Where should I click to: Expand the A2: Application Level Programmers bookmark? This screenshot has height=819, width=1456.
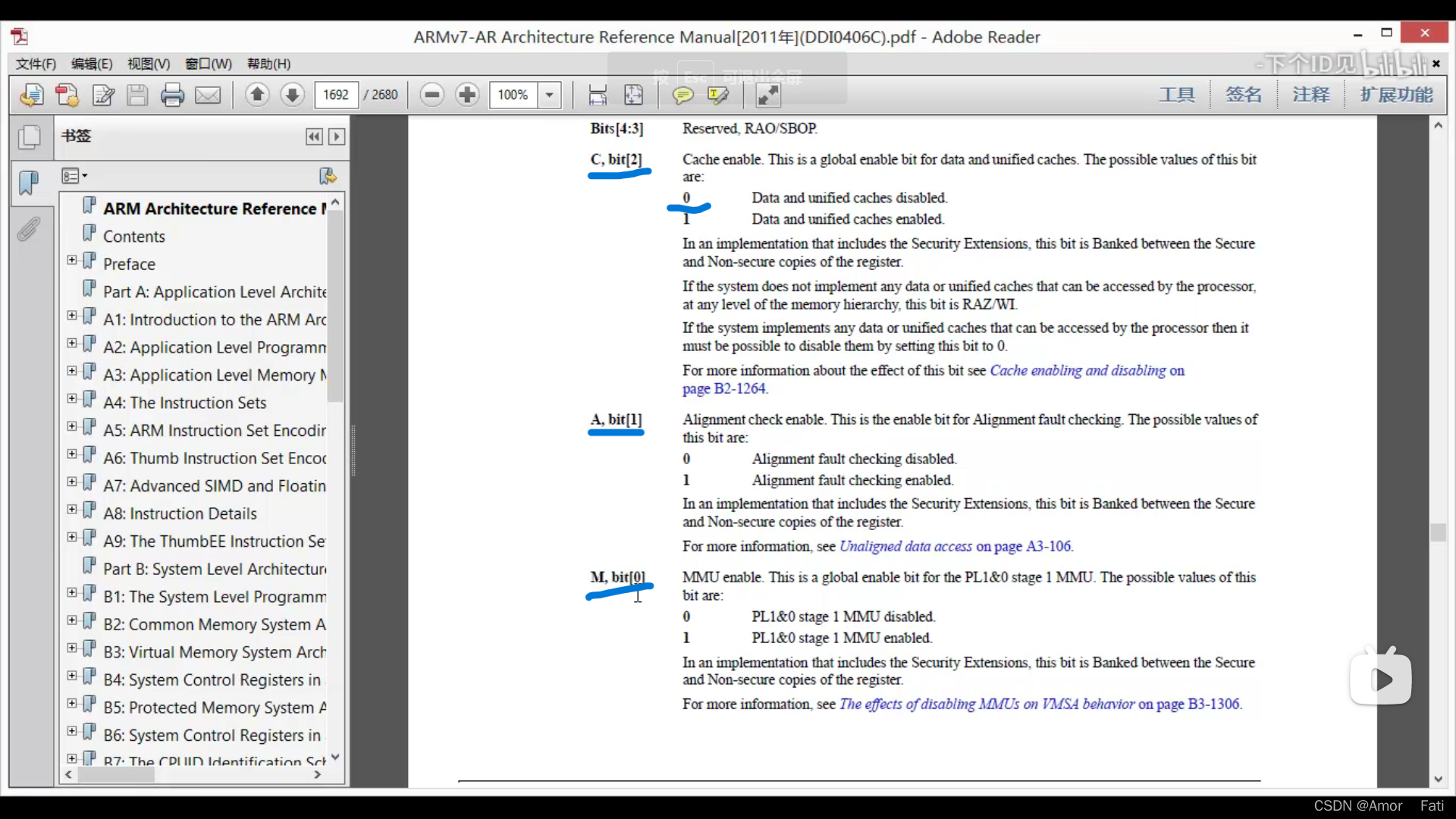click(x=72, y=343)
